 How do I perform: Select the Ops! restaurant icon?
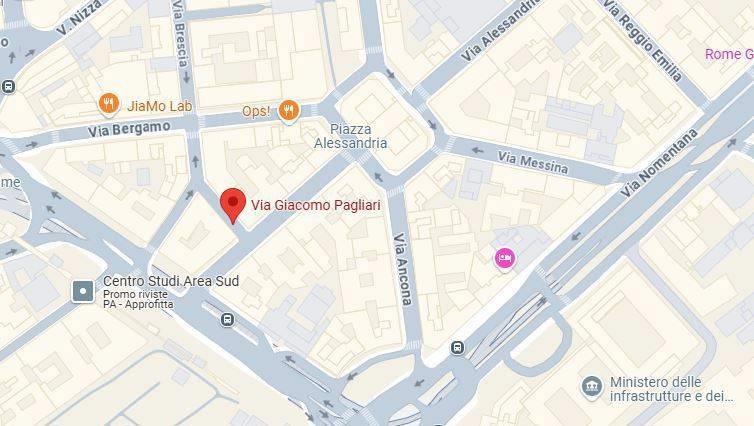[x=289, y=111]
